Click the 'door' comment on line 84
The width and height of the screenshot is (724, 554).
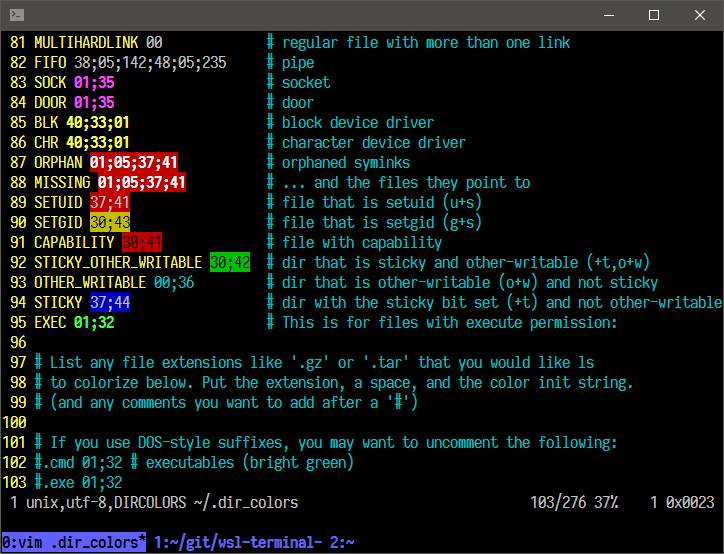click(x=298, y=102)
